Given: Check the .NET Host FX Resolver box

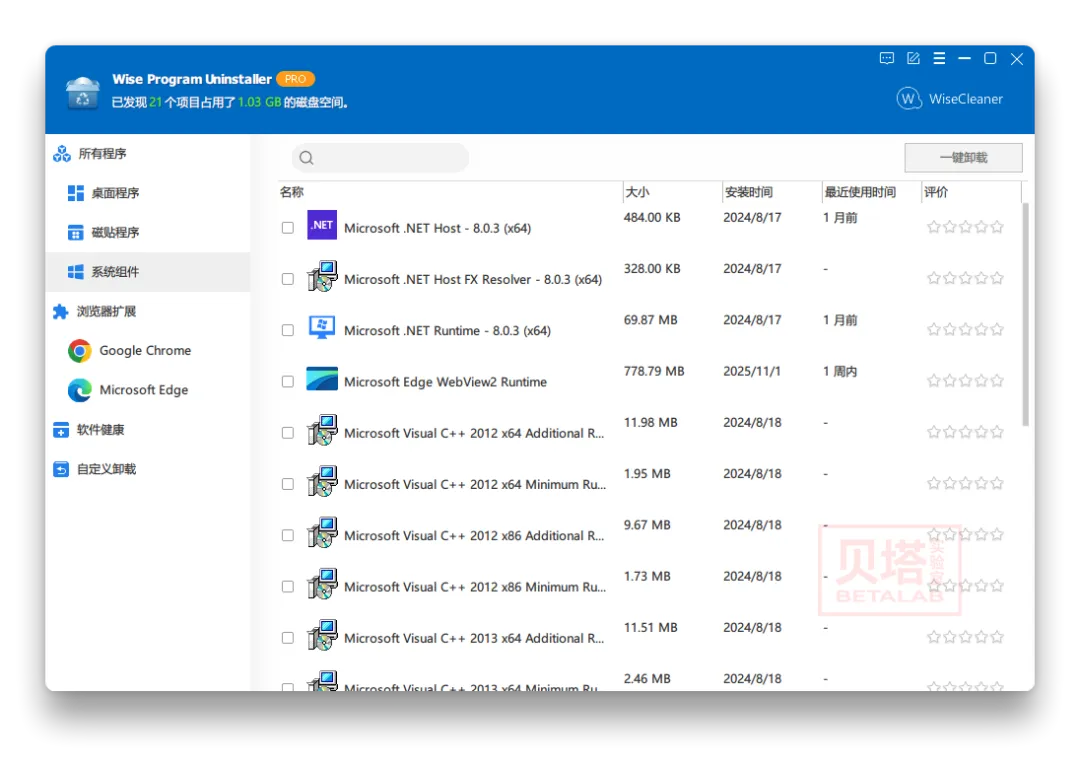Looking at the screenshot, I should point(288,279).
